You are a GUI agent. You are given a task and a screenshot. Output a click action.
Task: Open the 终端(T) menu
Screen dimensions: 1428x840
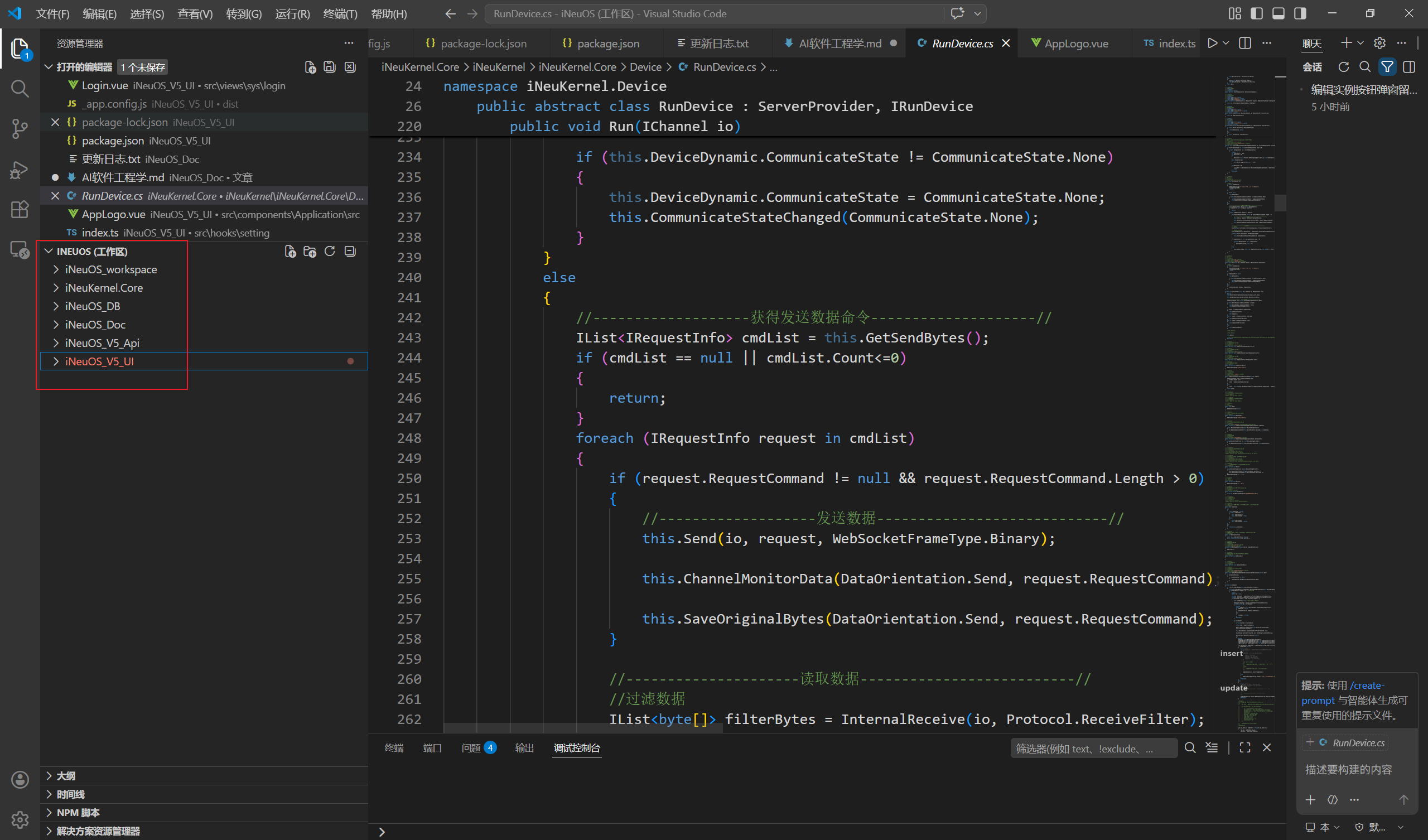340,13
